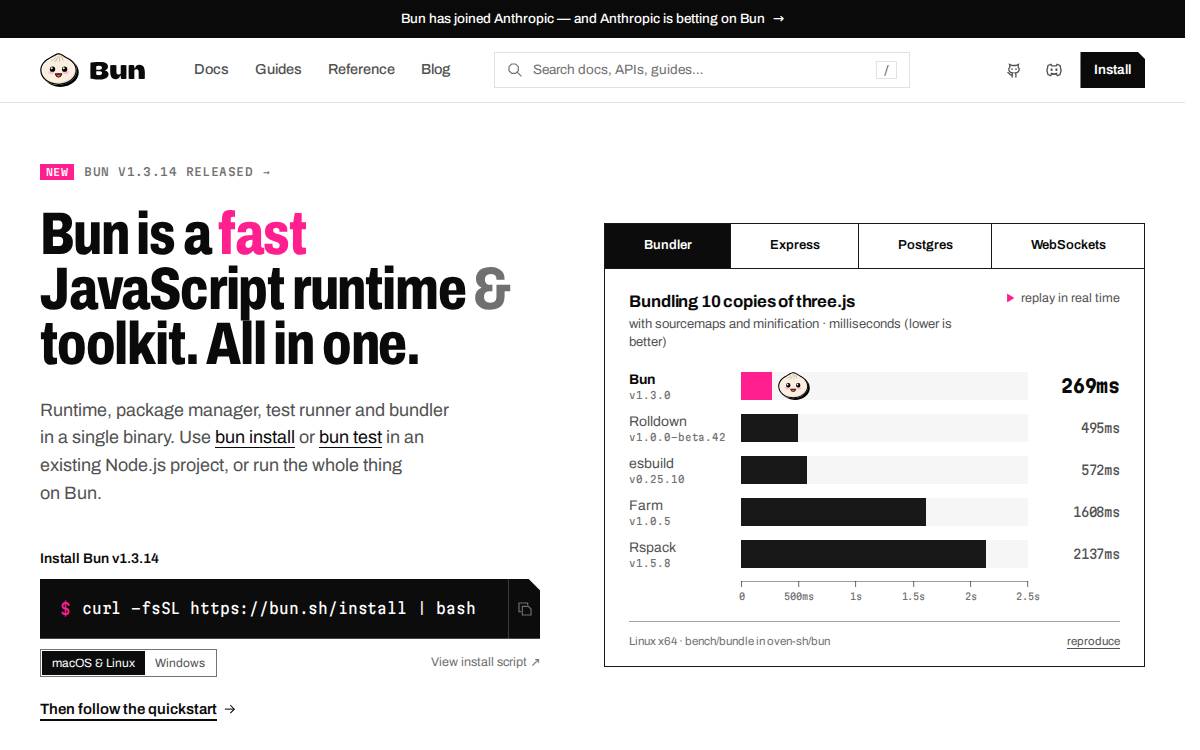Focus the Search docs input field
The height and width of the screenshot is (750, 1200).
[702, 70]
